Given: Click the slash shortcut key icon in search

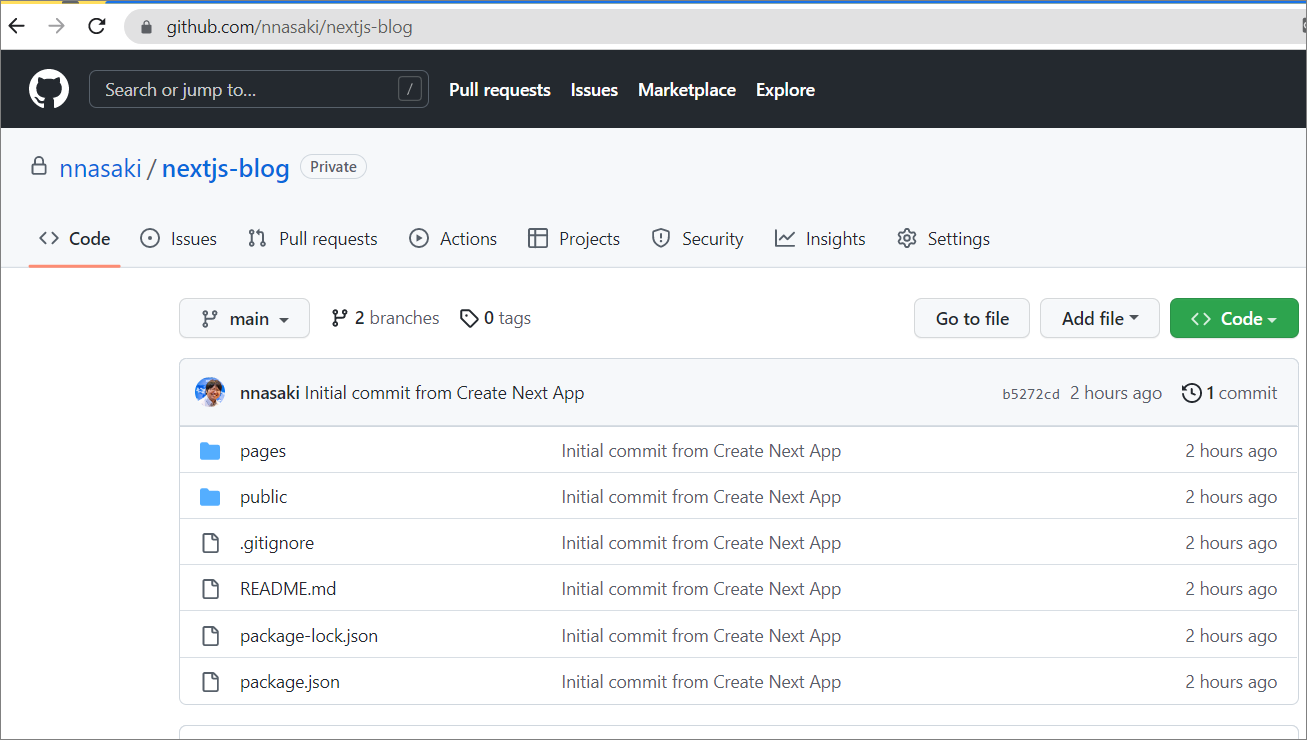Looking at the screenshot, I should coord(409,89).
